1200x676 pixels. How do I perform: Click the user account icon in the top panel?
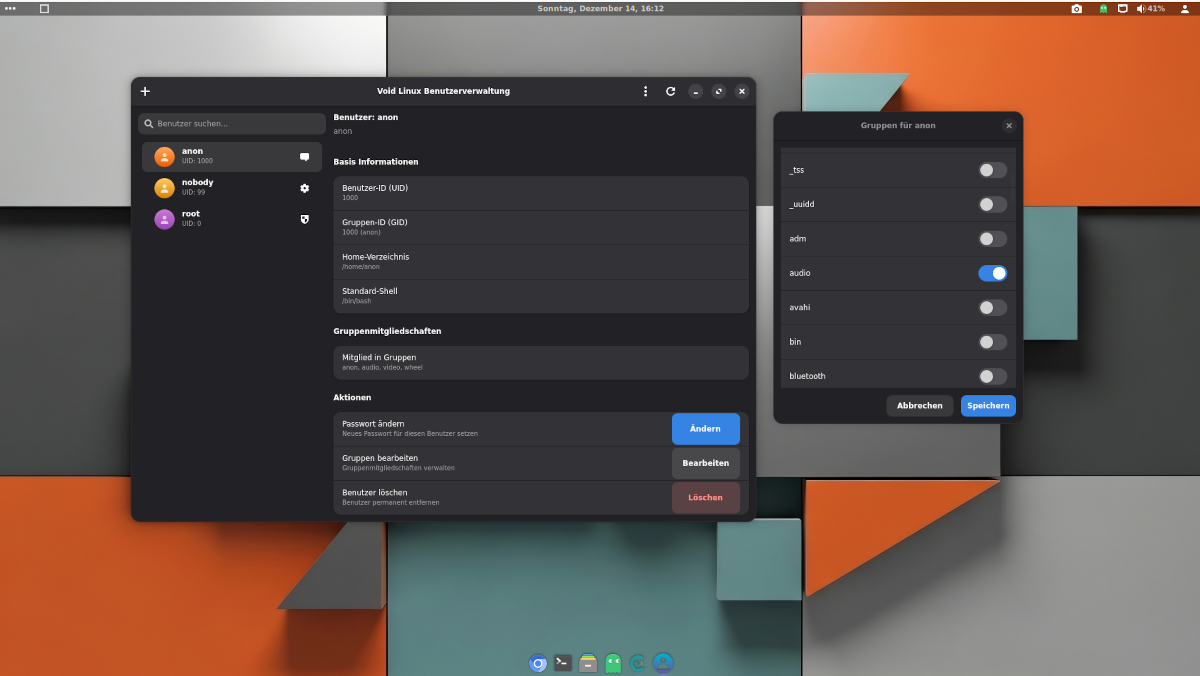pos(1185,8)
